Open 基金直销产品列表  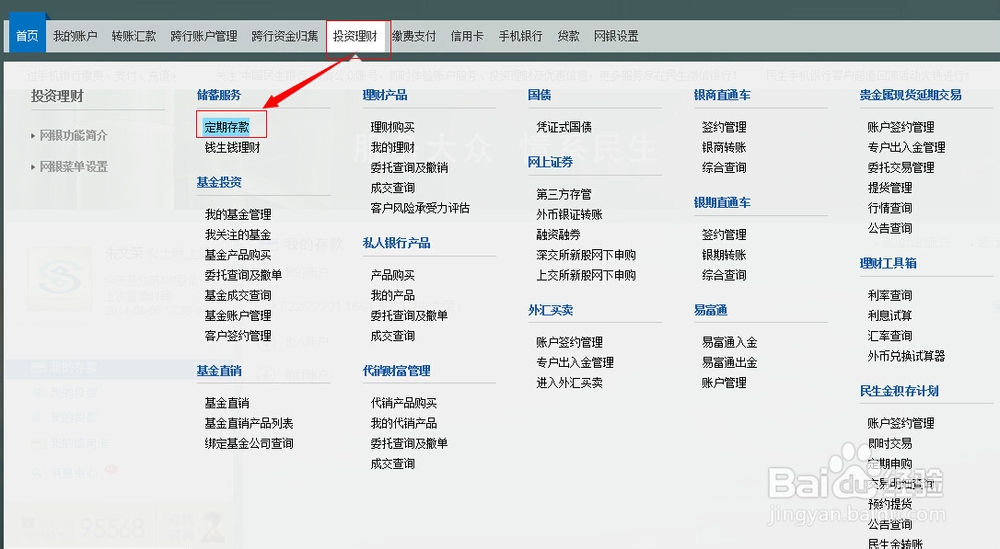pos(249,423)
